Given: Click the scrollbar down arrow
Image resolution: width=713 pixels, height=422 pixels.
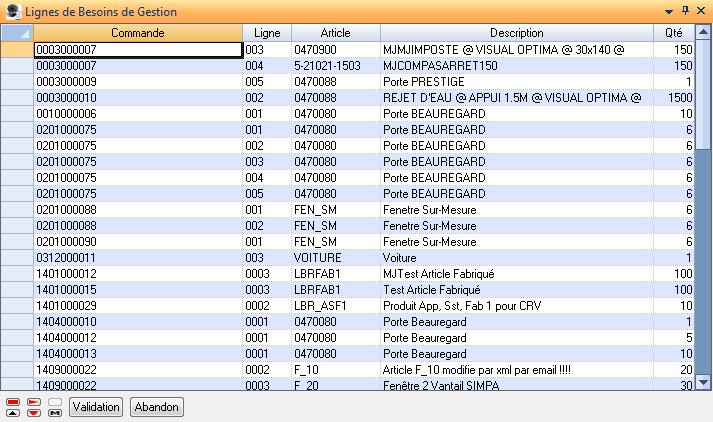Looking at the screenshot, I should coord(704,382).
